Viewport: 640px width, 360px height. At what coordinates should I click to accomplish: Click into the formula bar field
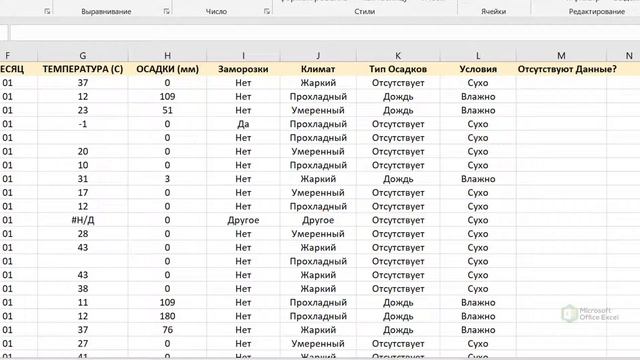325,33
